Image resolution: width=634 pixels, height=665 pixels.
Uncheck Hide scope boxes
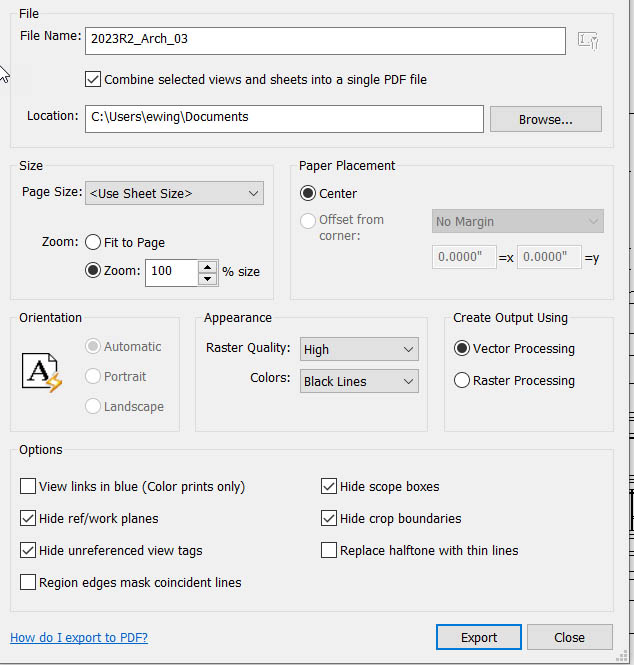pos(329,486)
